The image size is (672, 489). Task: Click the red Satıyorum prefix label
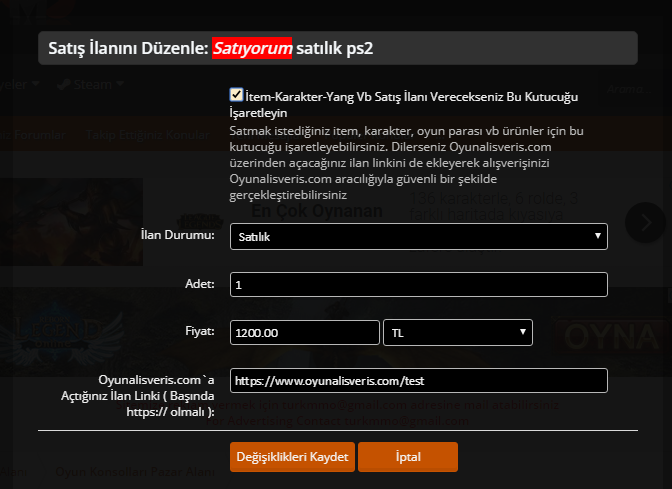pyautogui.click(x=252, y=48)
